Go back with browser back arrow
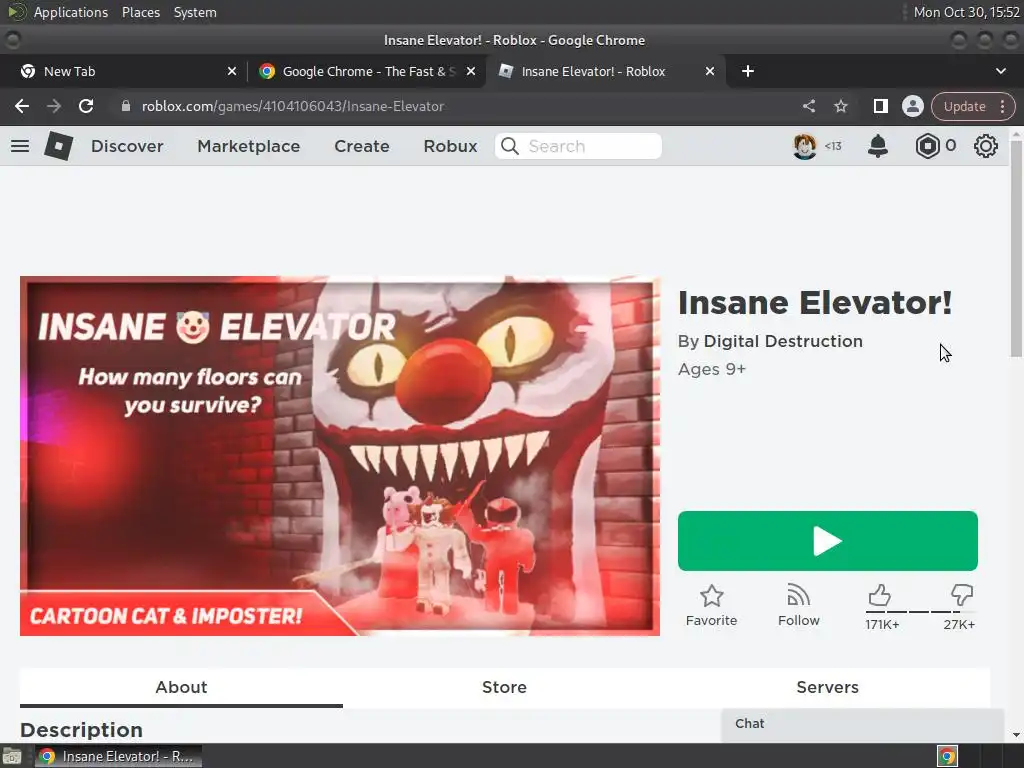The height and width of the screenshot is (768, 1024). click(22, 106)
